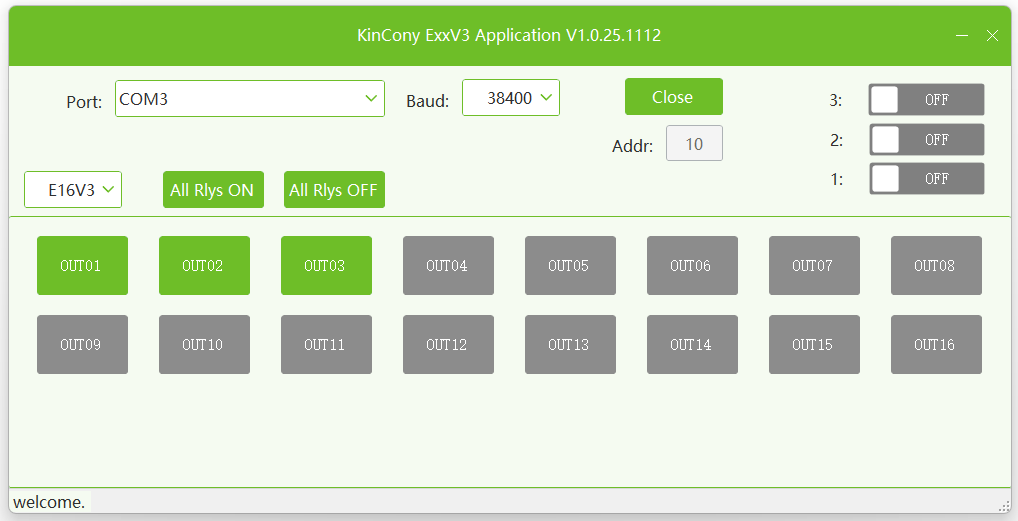The height and width of the screenshot is (521, 1018).
Task: Toggle relay output OUT01
Action: pyautogui.click(x=82, y=265)
